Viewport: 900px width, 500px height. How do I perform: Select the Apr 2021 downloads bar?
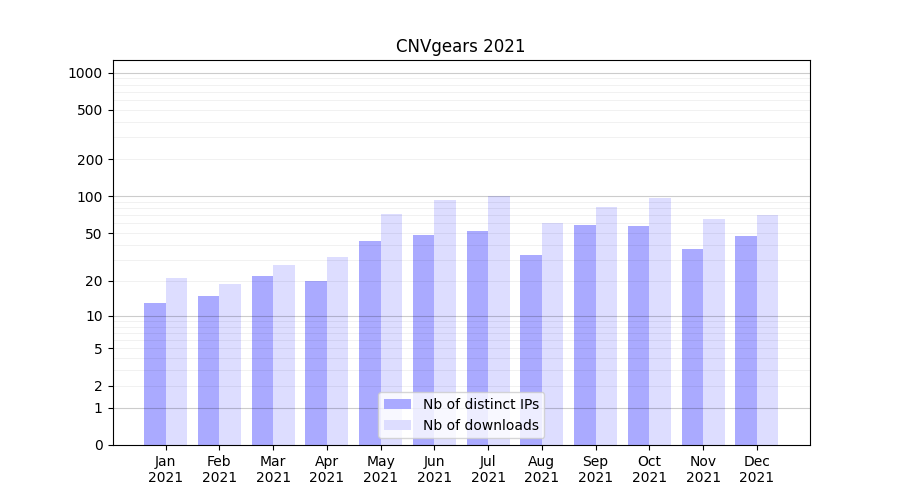[337, 351]
